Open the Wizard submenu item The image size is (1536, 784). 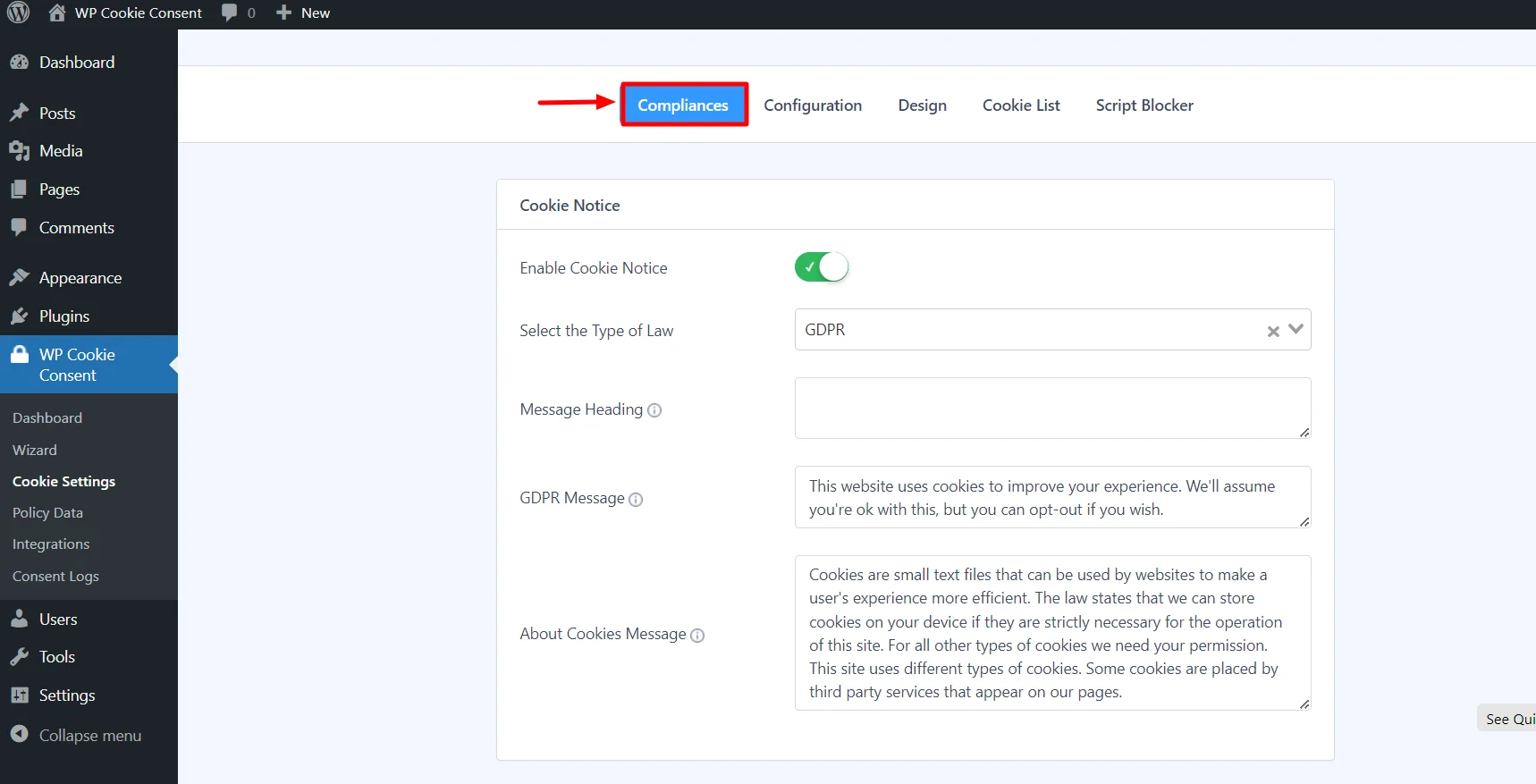(x=35, y=451)
